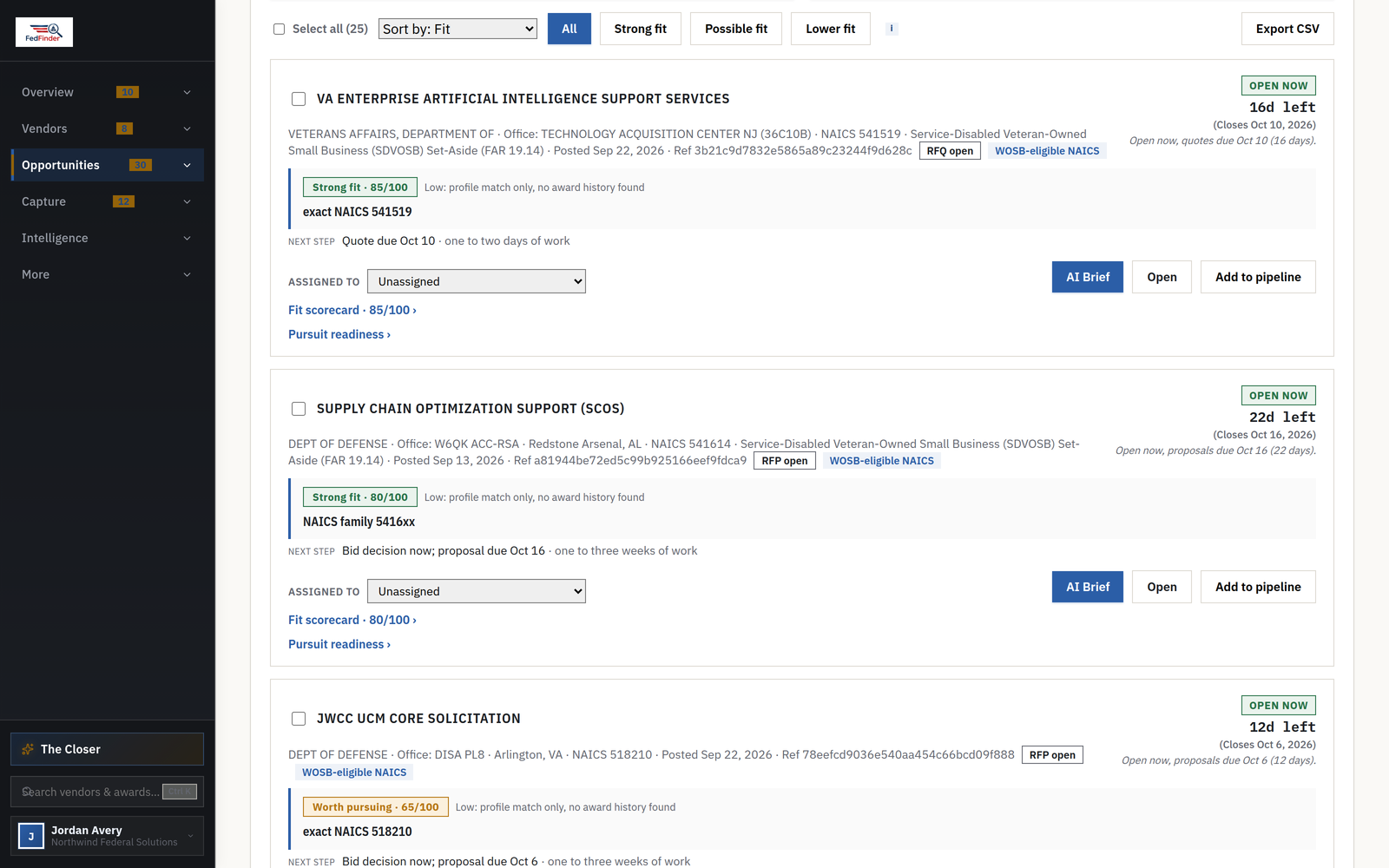This screenshot has height=868, width=1389.
Task: Click the FedFinder logo
Action: (44, 32)
